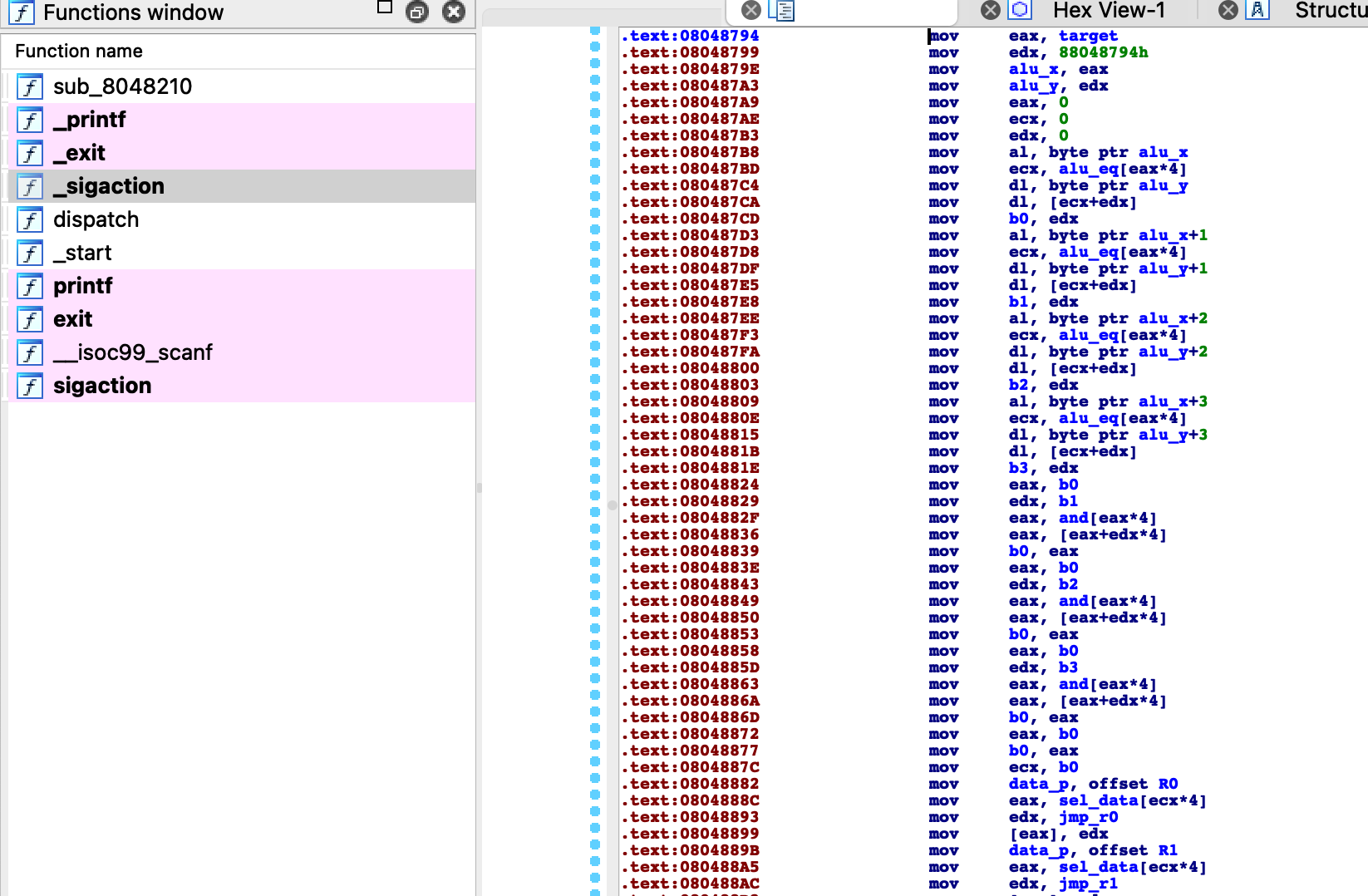Click the function icon beside dispatch
Screen dimensions: 1368x896
tap(30, 219)
